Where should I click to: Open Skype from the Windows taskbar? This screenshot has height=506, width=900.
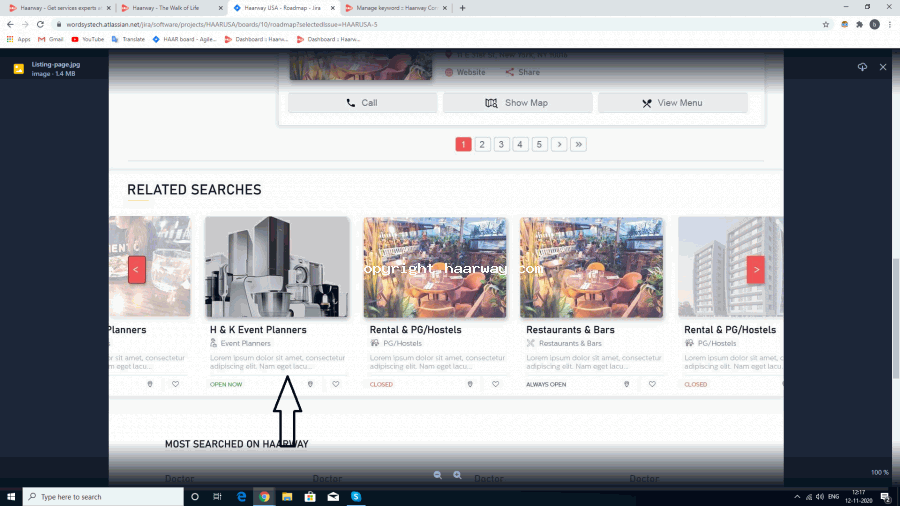point(356,496)
